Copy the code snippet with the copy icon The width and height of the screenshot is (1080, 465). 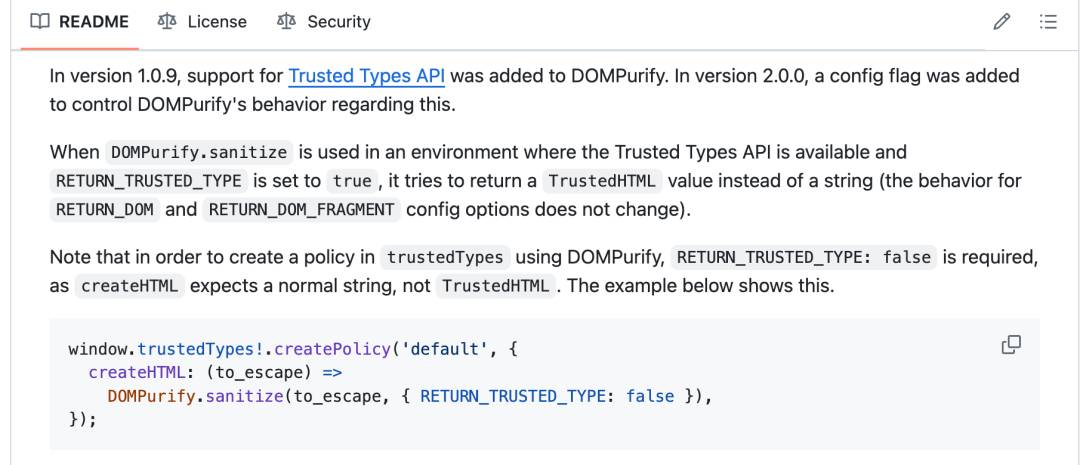(1010, 345)
